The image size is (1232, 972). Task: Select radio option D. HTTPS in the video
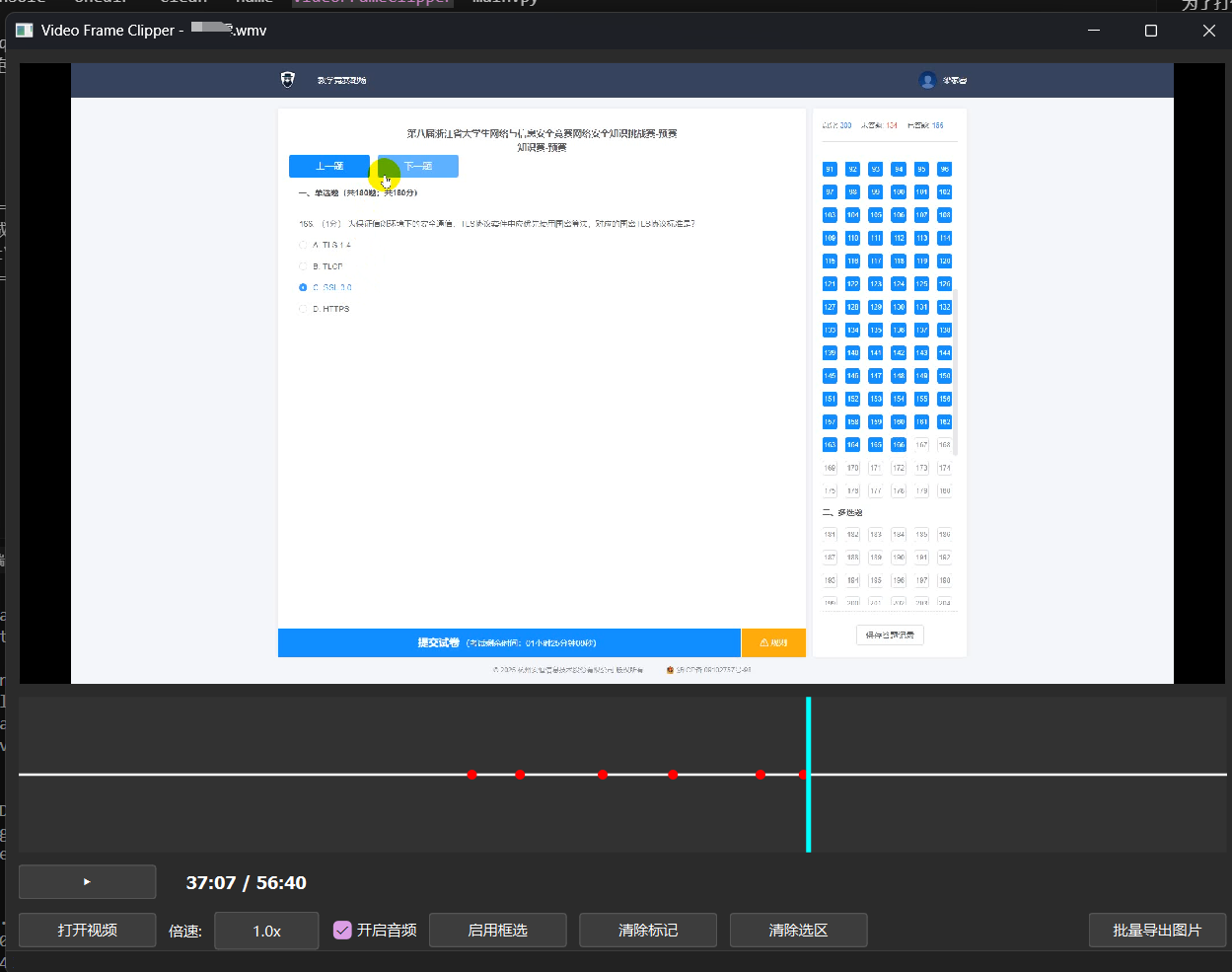pos(303,309)
